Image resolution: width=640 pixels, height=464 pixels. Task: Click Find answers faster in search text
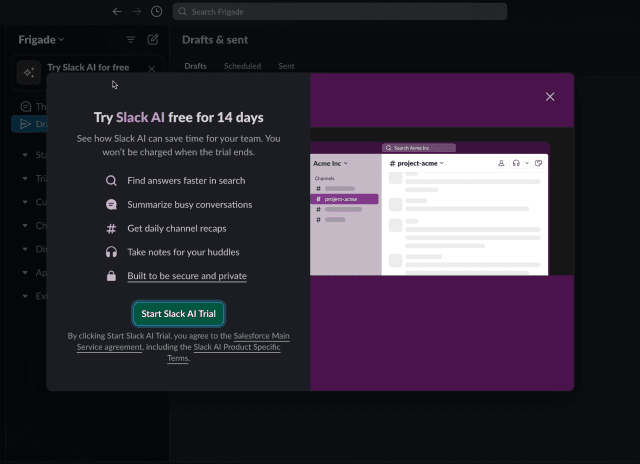coord(186,181)
